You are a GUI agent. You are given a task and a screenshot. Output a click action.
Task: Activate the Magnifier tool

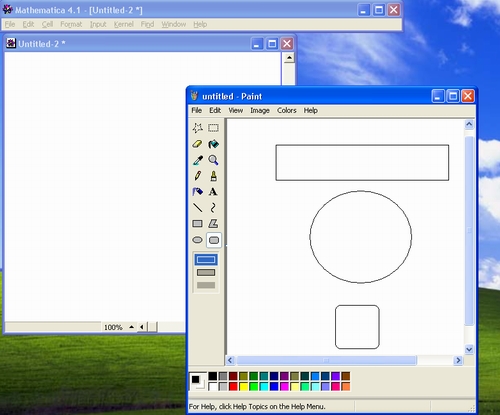(x=213, y=160)
